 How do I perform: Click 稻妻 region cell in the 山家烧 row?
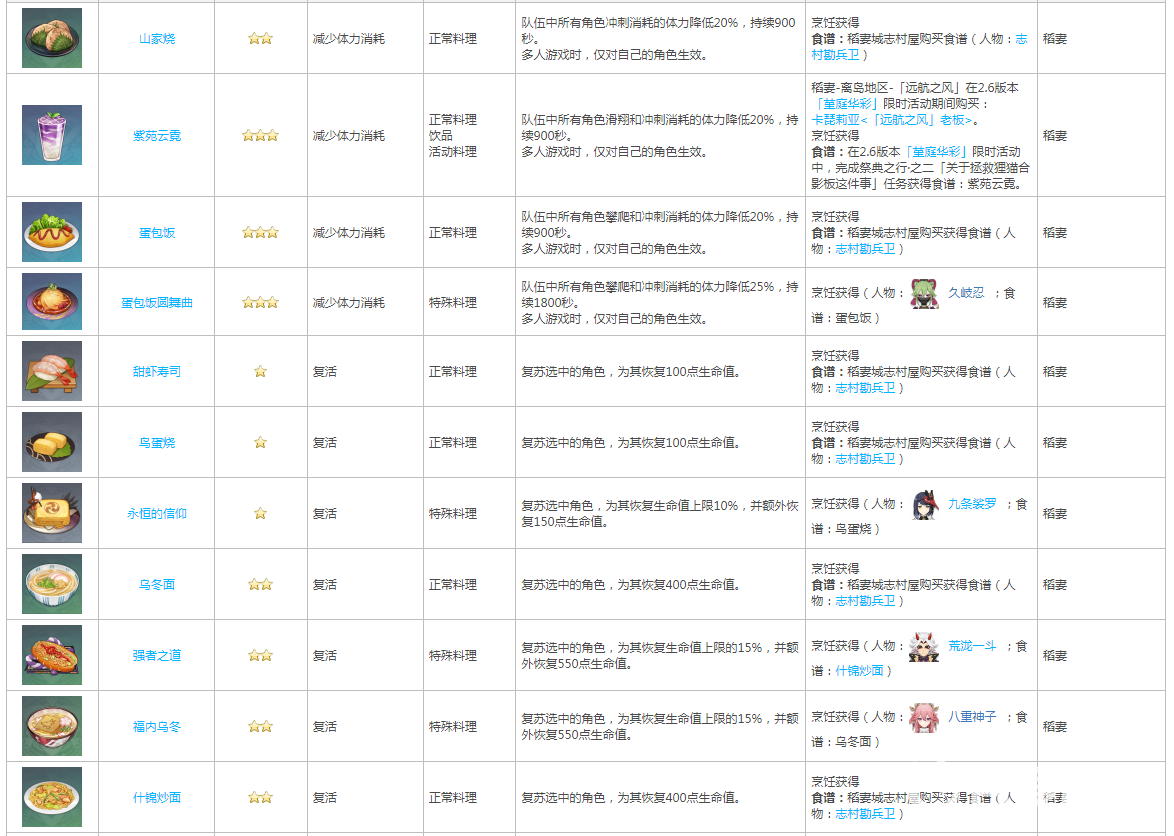pos(1055,39)
